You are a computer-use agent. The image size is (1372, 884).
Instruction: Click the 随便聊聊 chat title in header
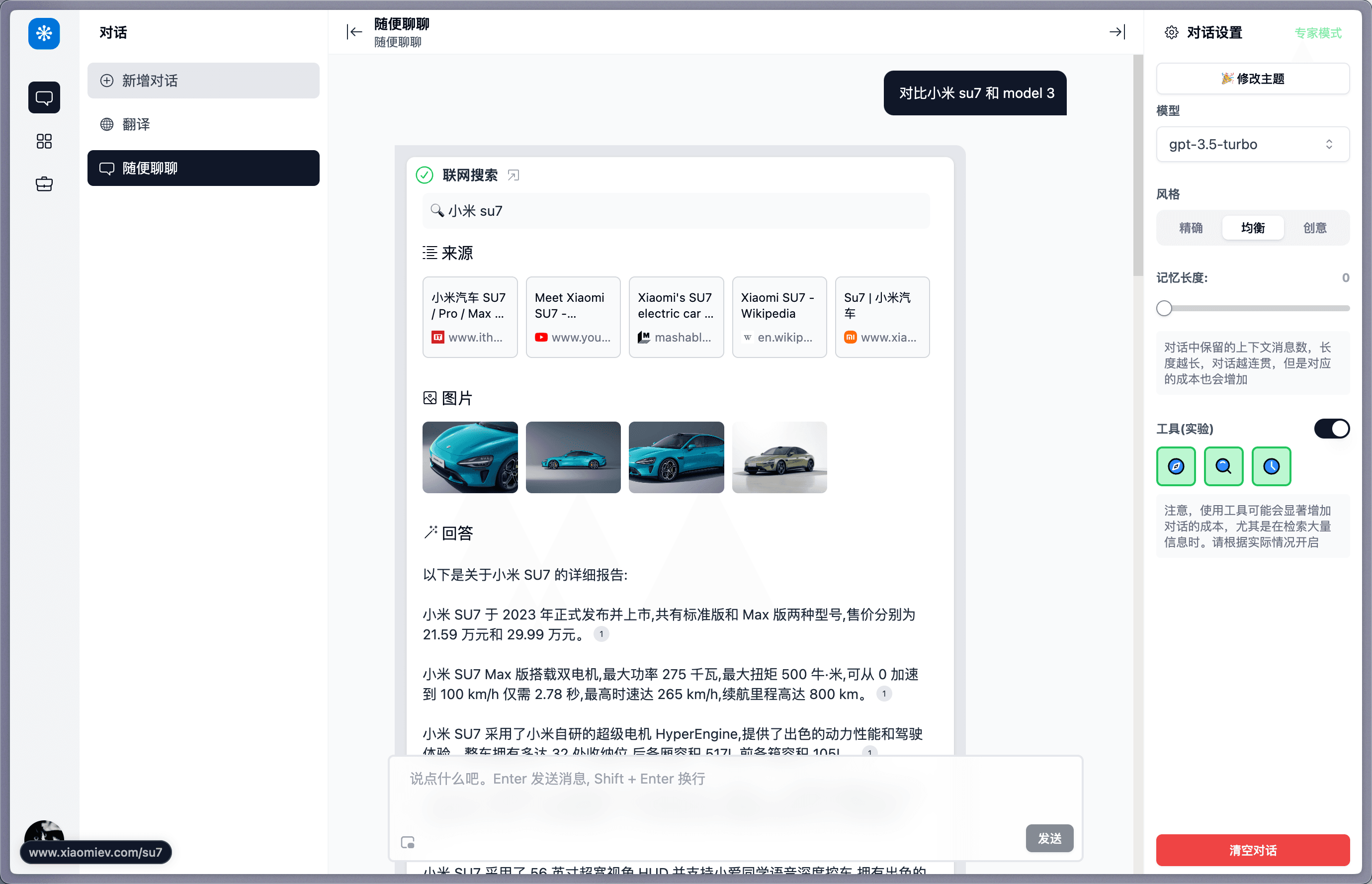[x=402, y=24]
